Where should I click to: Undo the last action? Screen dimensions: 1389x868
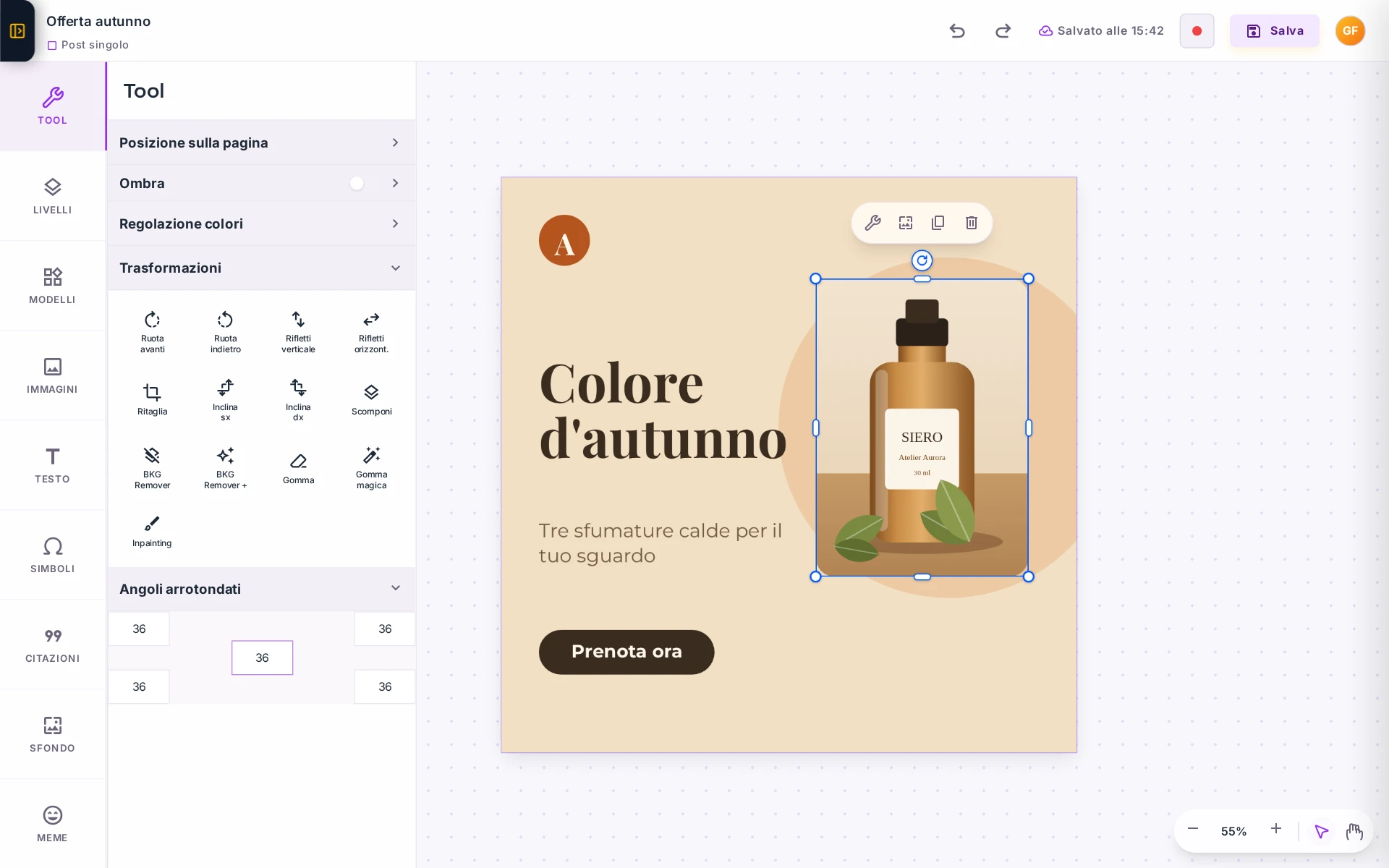(x=957, y=31)
